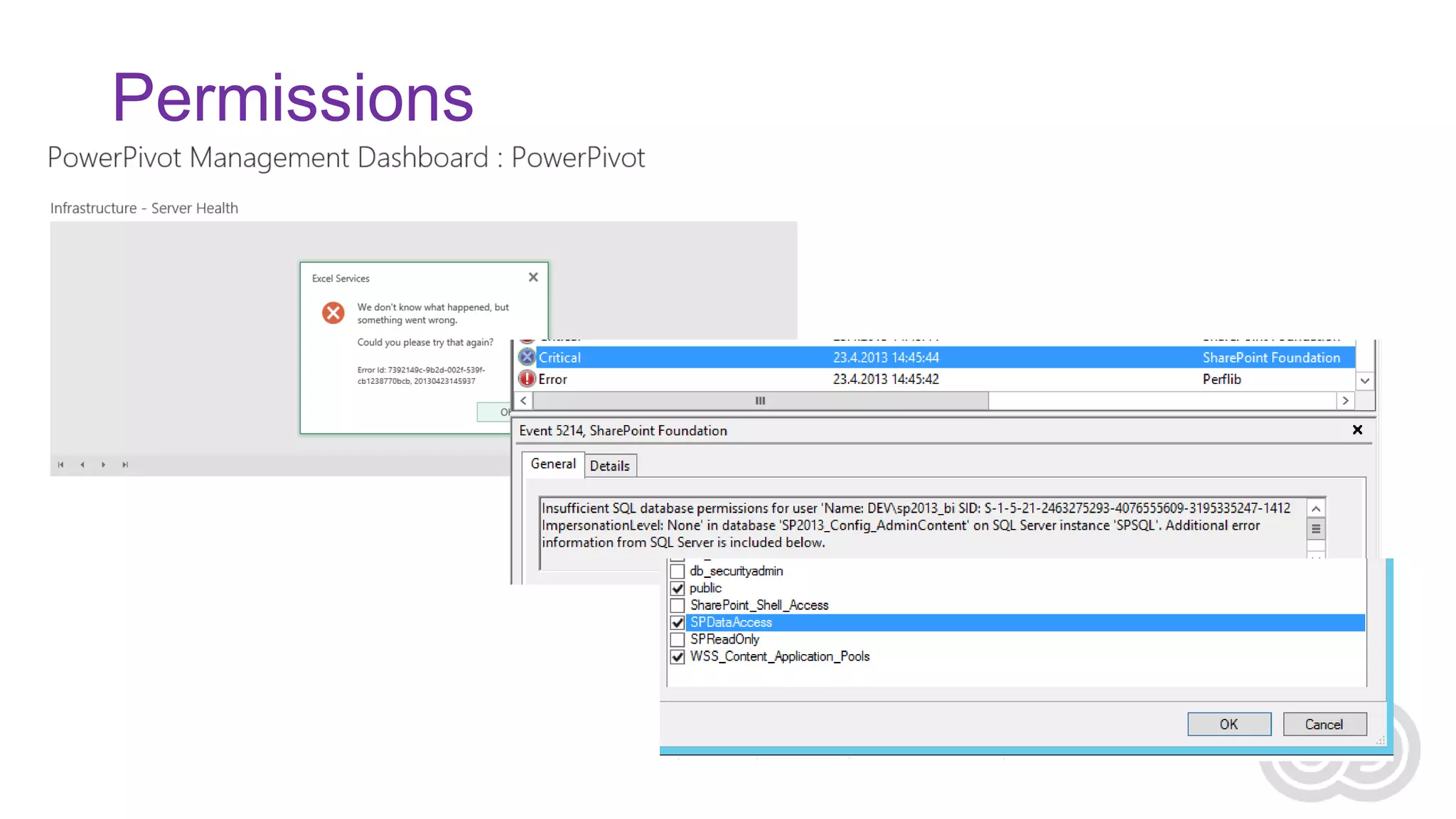Click up arrow of description scrollbar

coord(1316,509)
